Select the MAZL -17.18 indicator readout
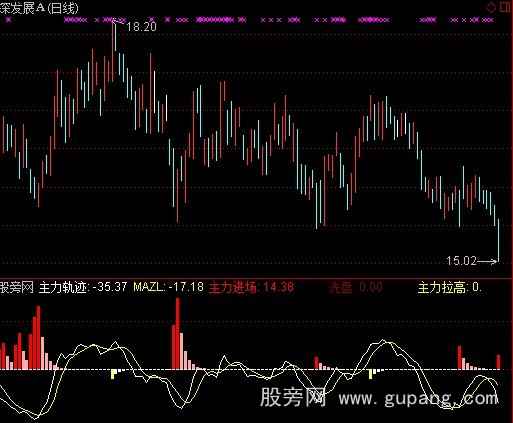Screen dimensions: 513x423 point(168,287)
